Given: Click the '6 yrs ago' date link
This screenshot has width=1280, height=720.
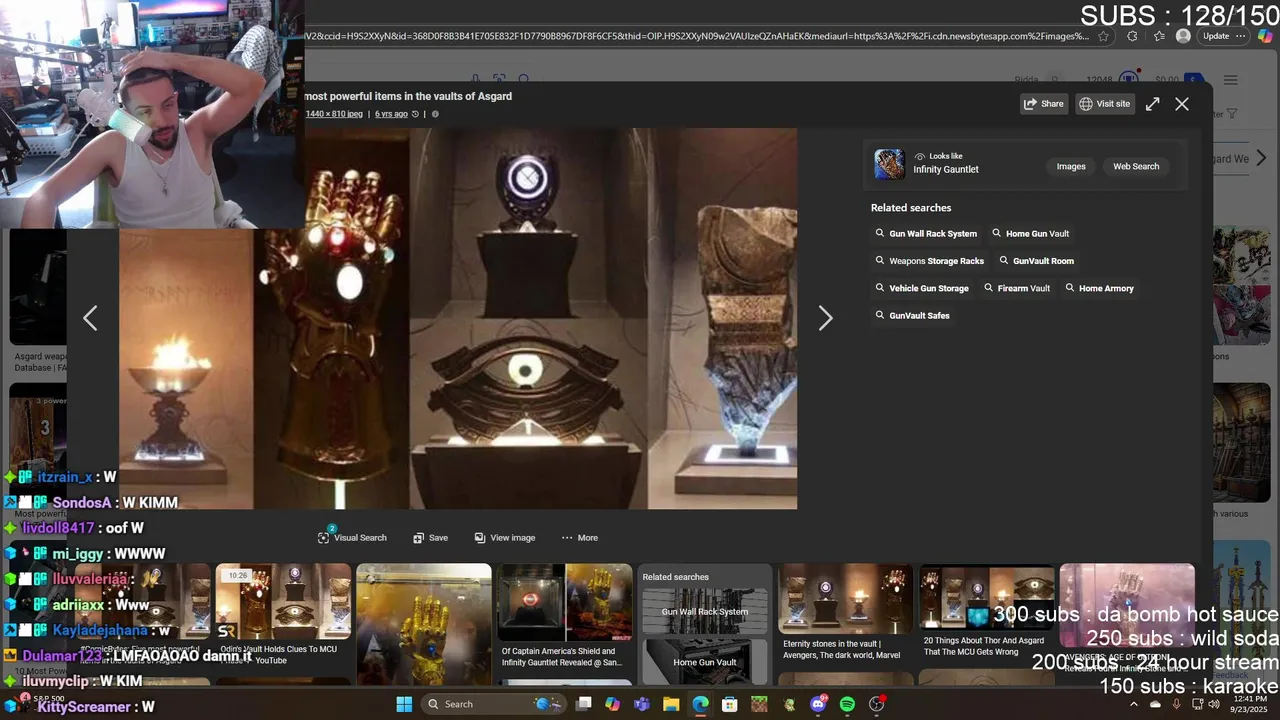Looking at the screenshot, I should [x=391, y=114].
